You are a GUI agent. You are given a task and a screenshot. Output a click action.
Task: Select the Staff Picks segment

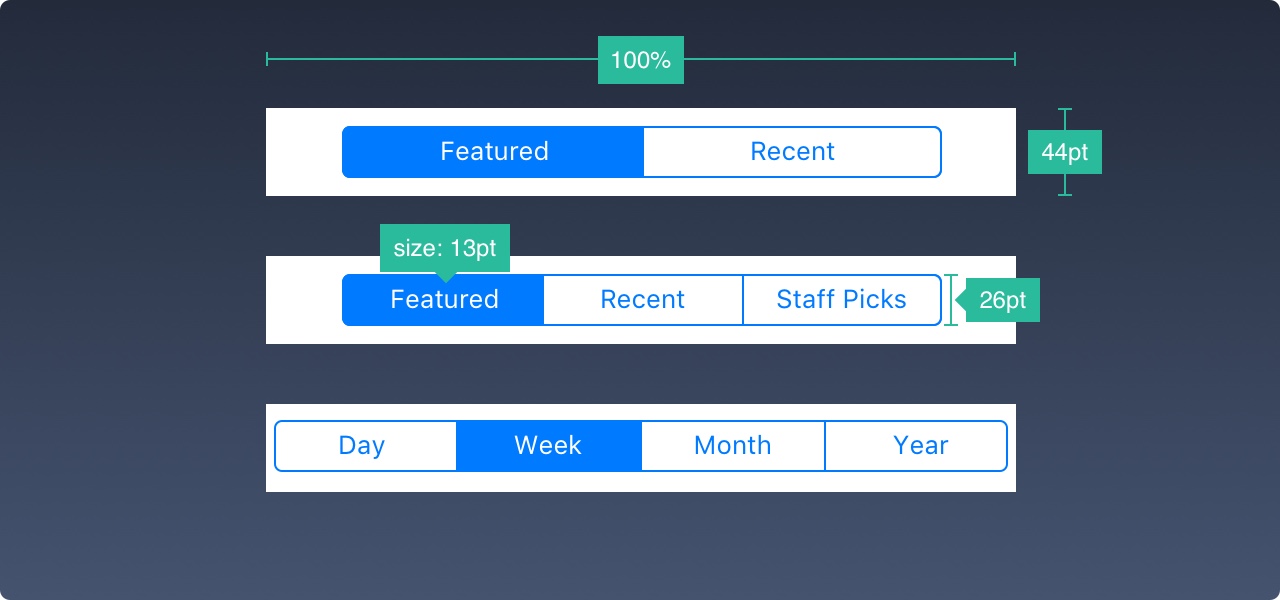[841, 300]
